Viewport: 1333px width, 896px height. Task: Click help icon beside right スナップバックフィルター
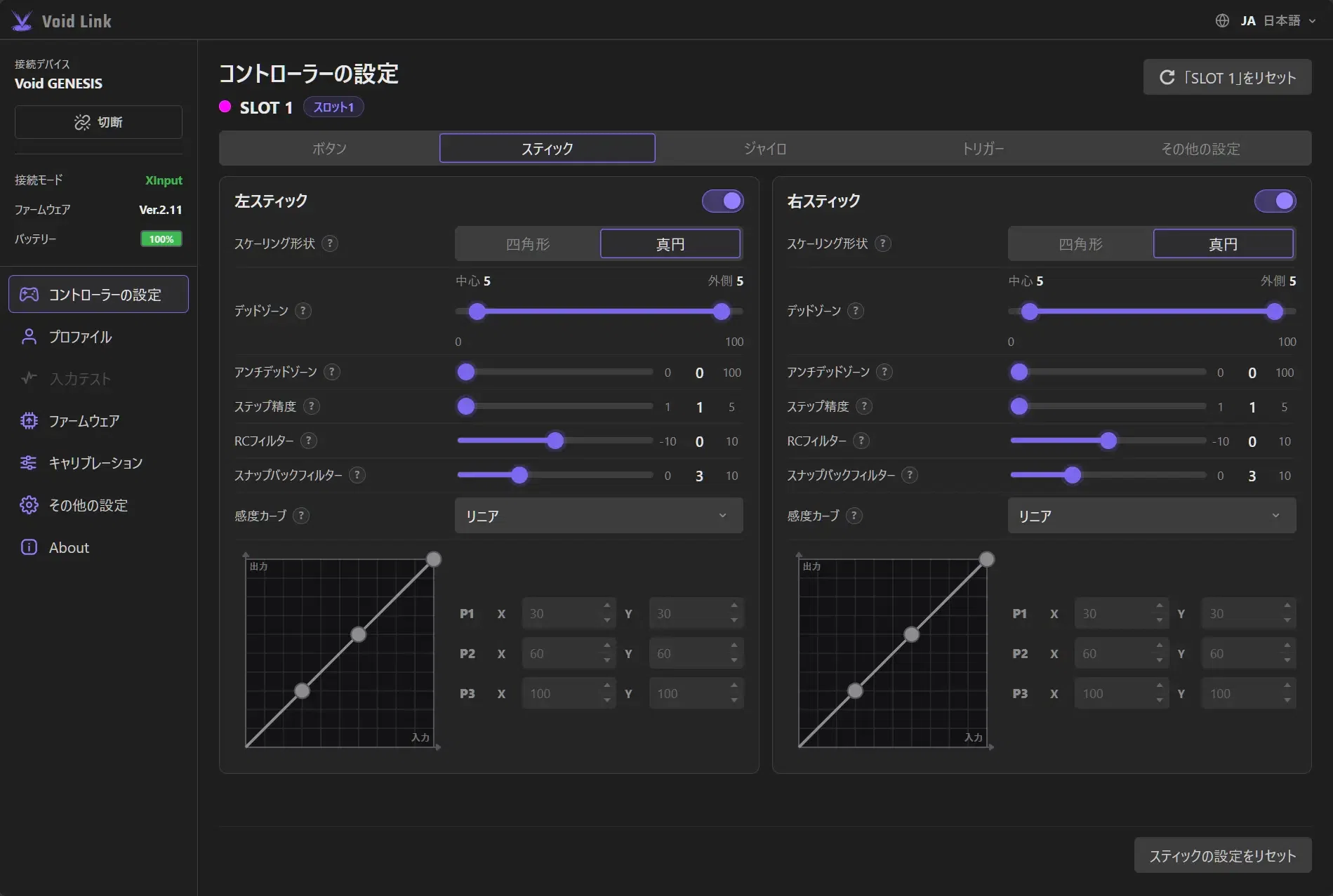[x=910, y=475]
